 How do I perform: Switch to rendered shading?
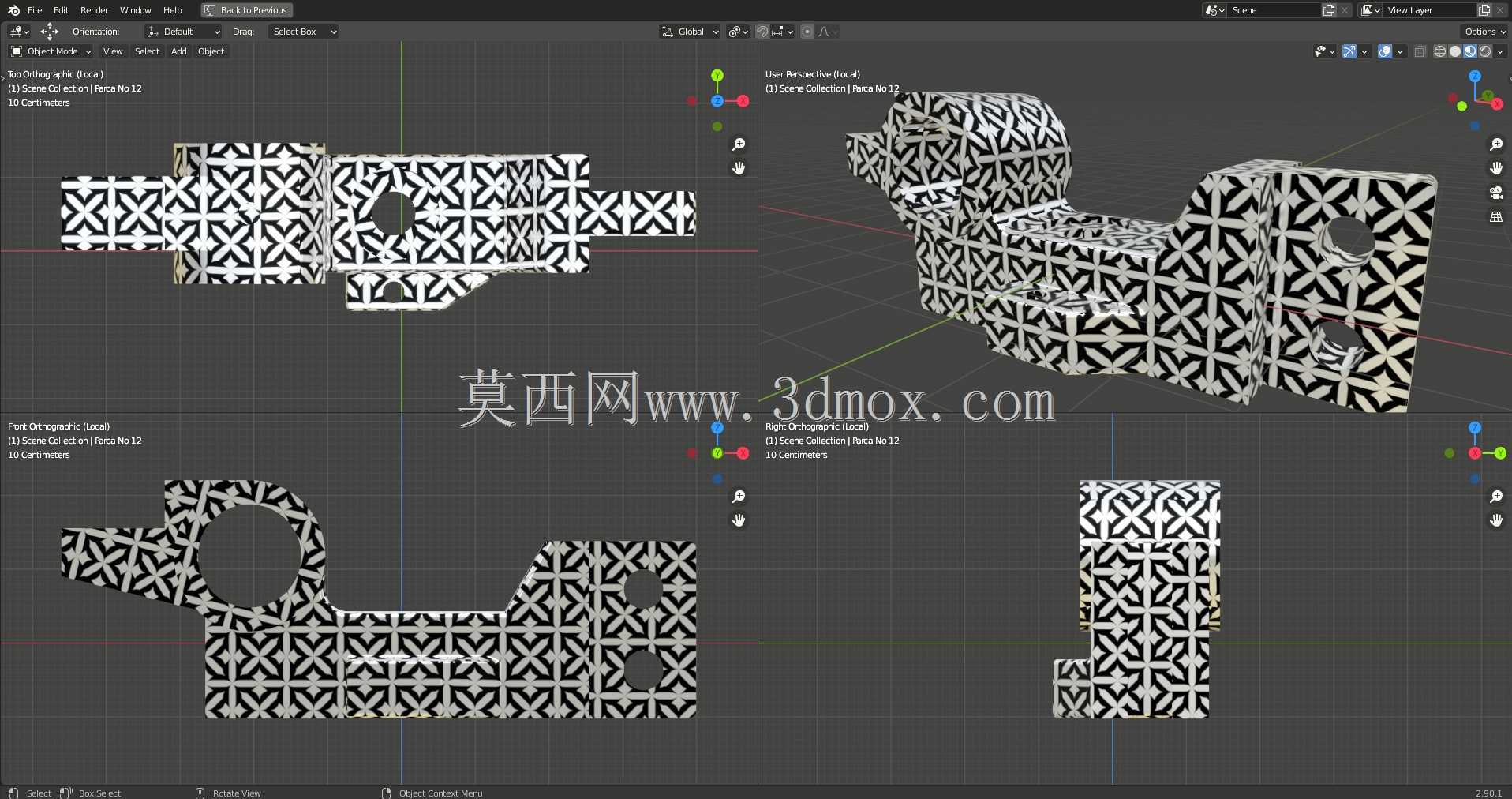(1485, 51)
